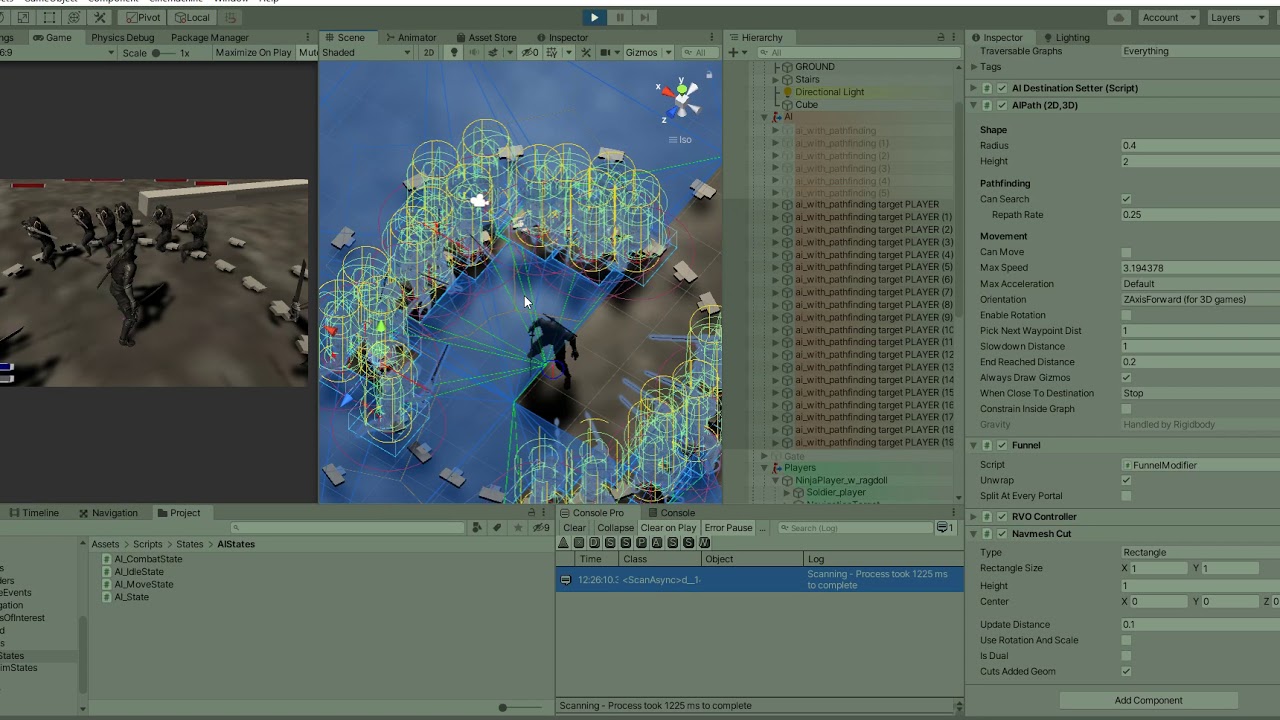Click the Add Component button
The image size is (1280, 720).
(x=1148, y=700)
